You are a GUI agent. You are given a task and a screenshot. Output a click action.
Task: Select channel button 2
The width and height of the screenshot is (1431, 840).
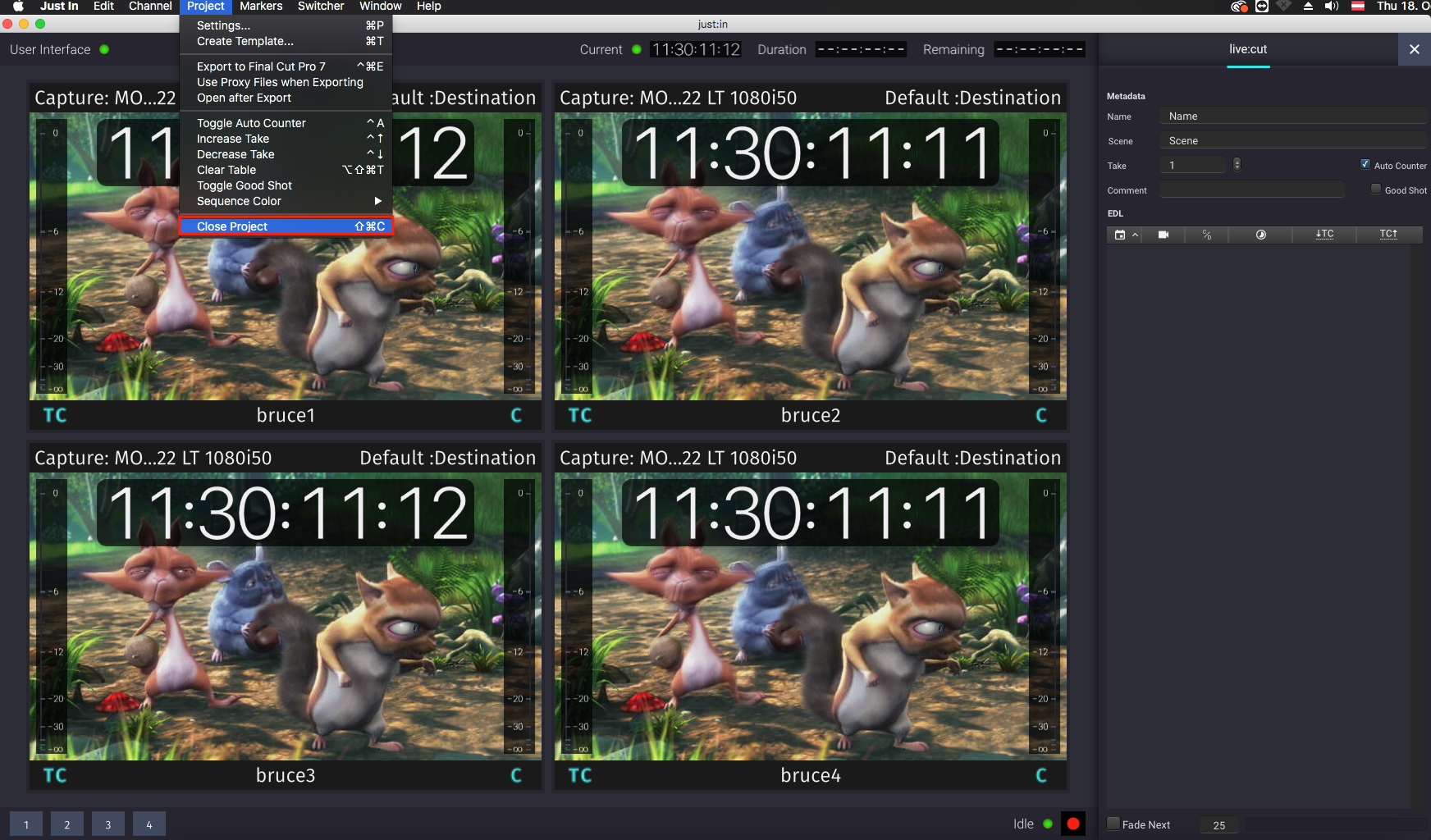tap(67, 824)
